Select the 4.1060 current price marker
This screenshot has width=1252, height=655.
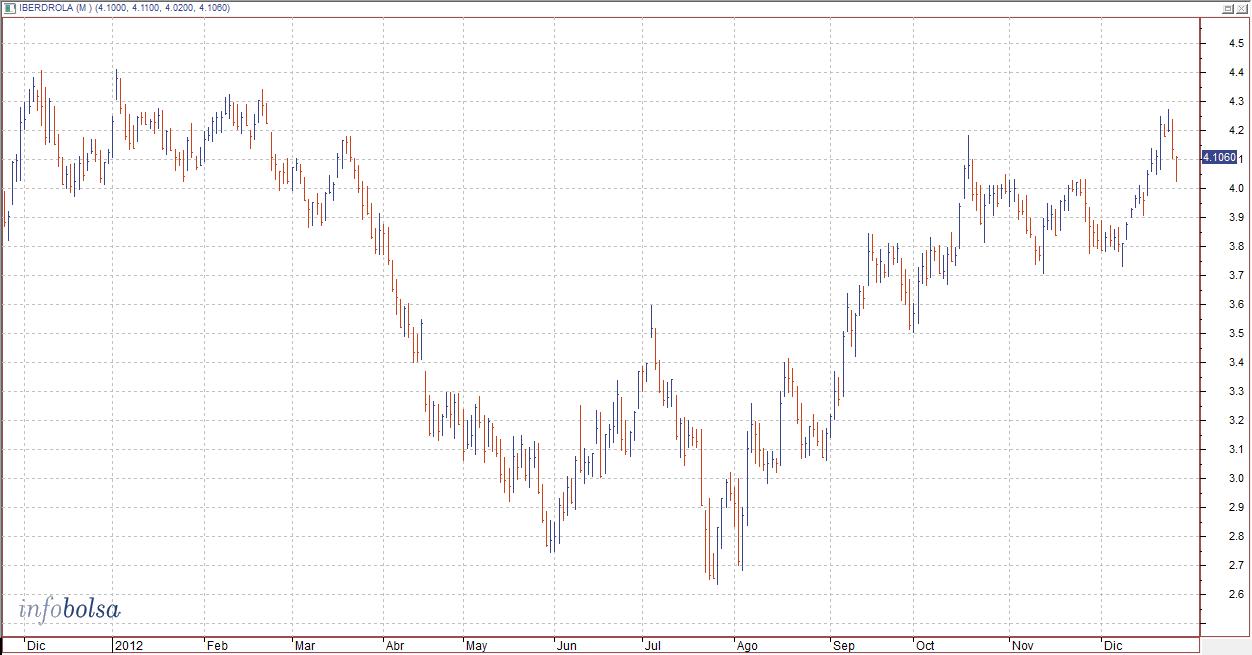click(x=1220, y=158)
